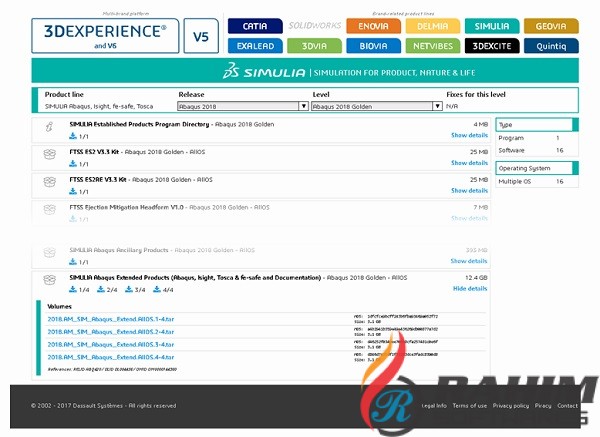Download volume 3/4 of Abaqus Extended Products
The image size is (600, 437).
tap(135, 290)
